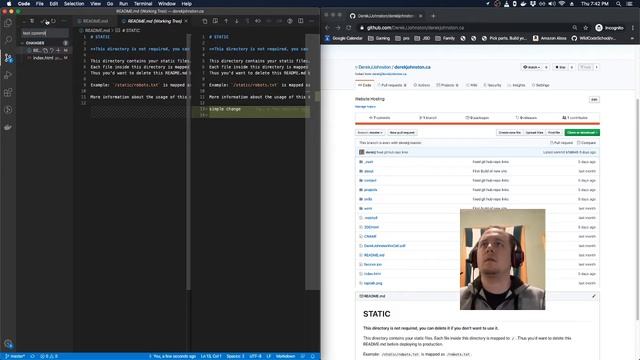Screen dimensions: 640x360
Task: Open the Settings tab on GitHub repo
Action: pos(540,85)
